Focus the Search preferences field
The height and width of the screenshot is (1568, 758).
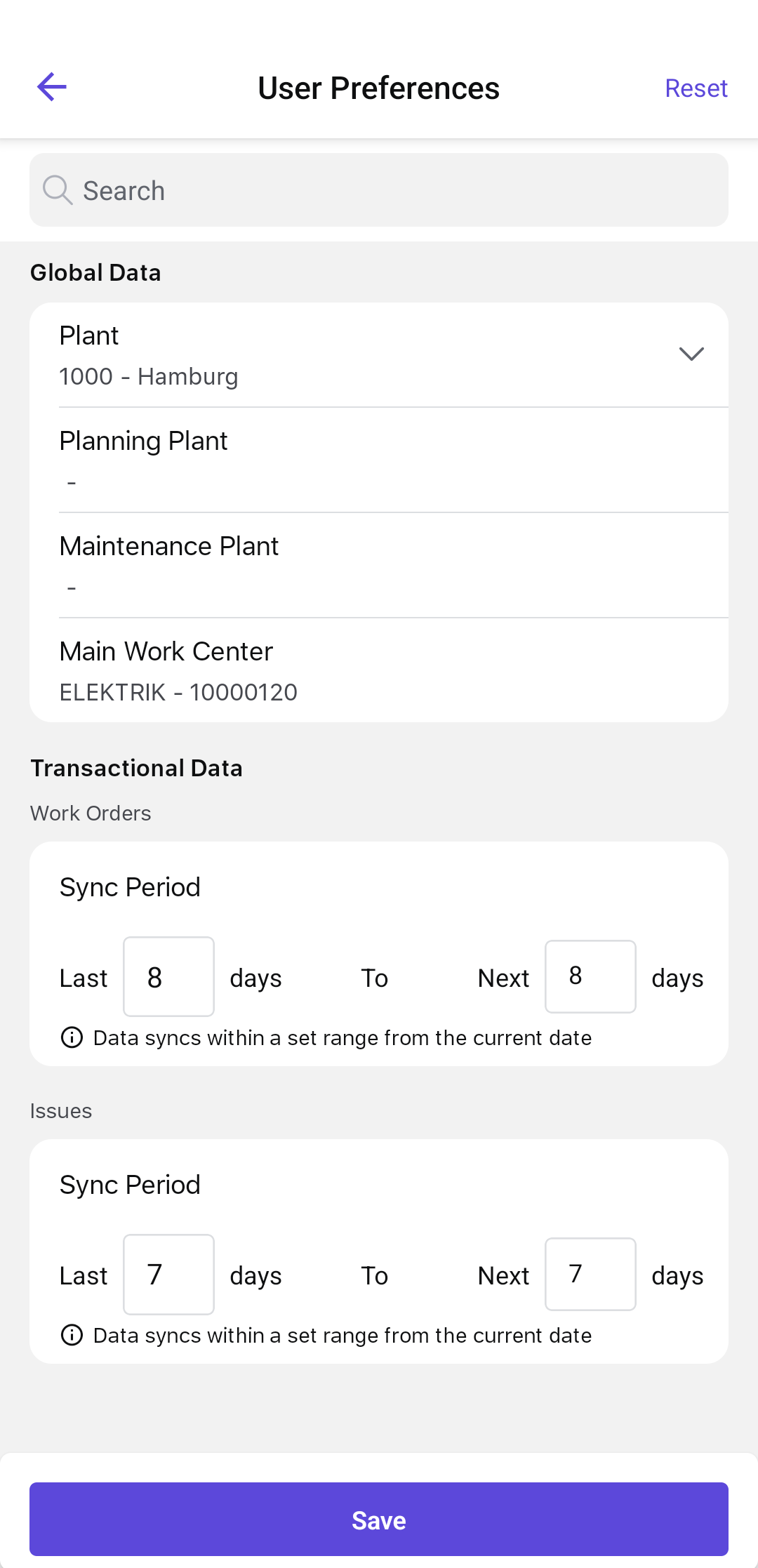click(x=393, y=190)
